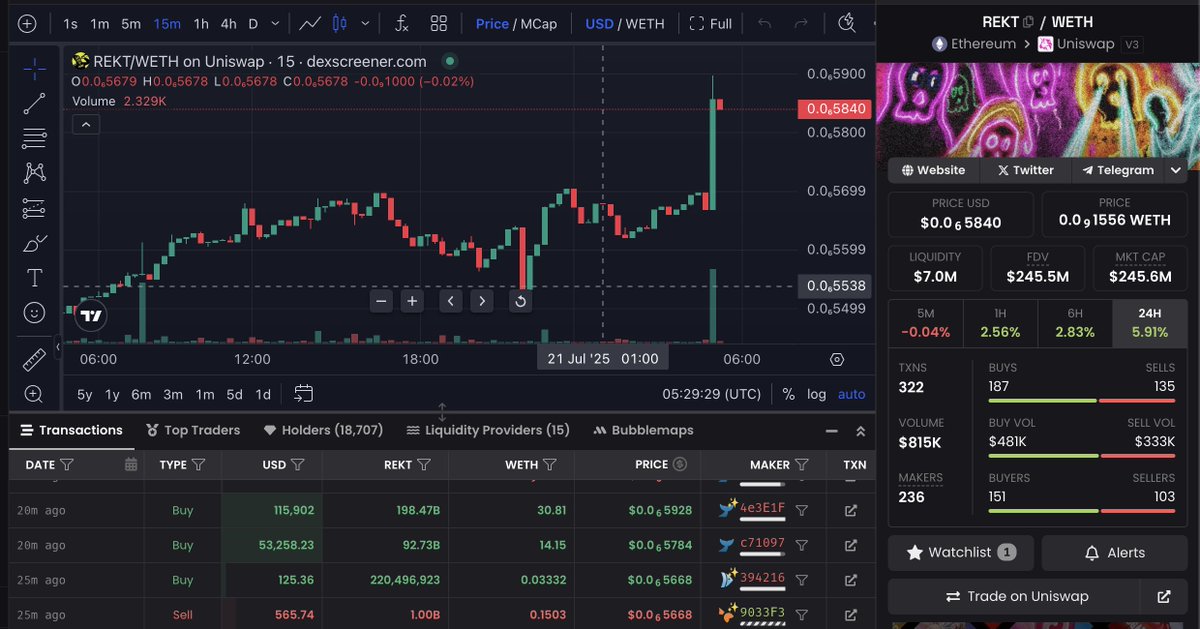Open the USD column filter
Image resolution: width=1200 pixels, height=629 pixels.
298,464
